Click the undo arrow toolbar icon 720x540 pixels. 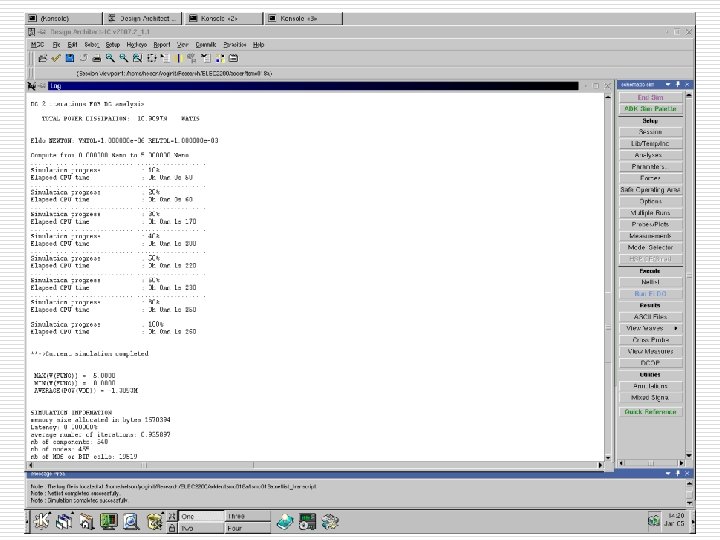(x=83, y=58)
